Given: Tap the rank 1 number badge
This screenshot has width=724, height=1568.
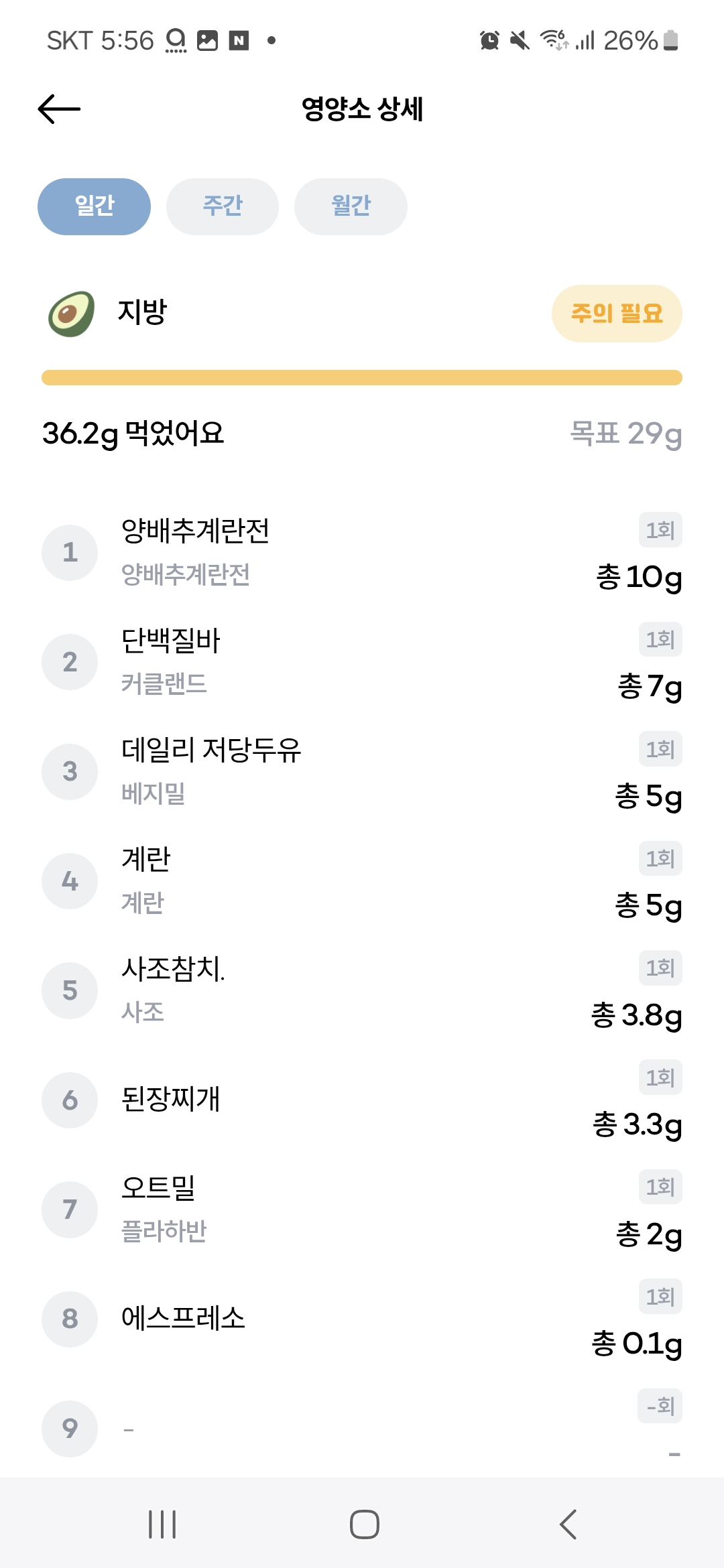Looking at the screenshot, I should click(x=70, y=553).
